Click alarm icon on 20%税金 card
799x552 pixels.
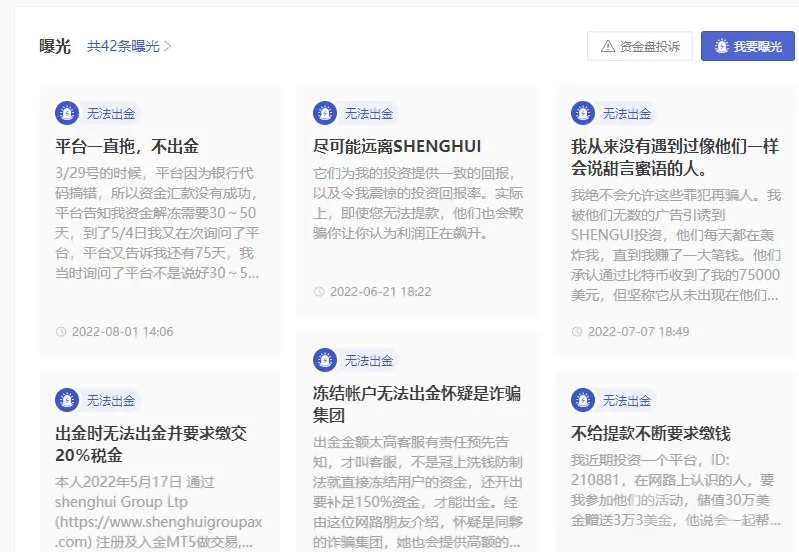pos(67,401)
